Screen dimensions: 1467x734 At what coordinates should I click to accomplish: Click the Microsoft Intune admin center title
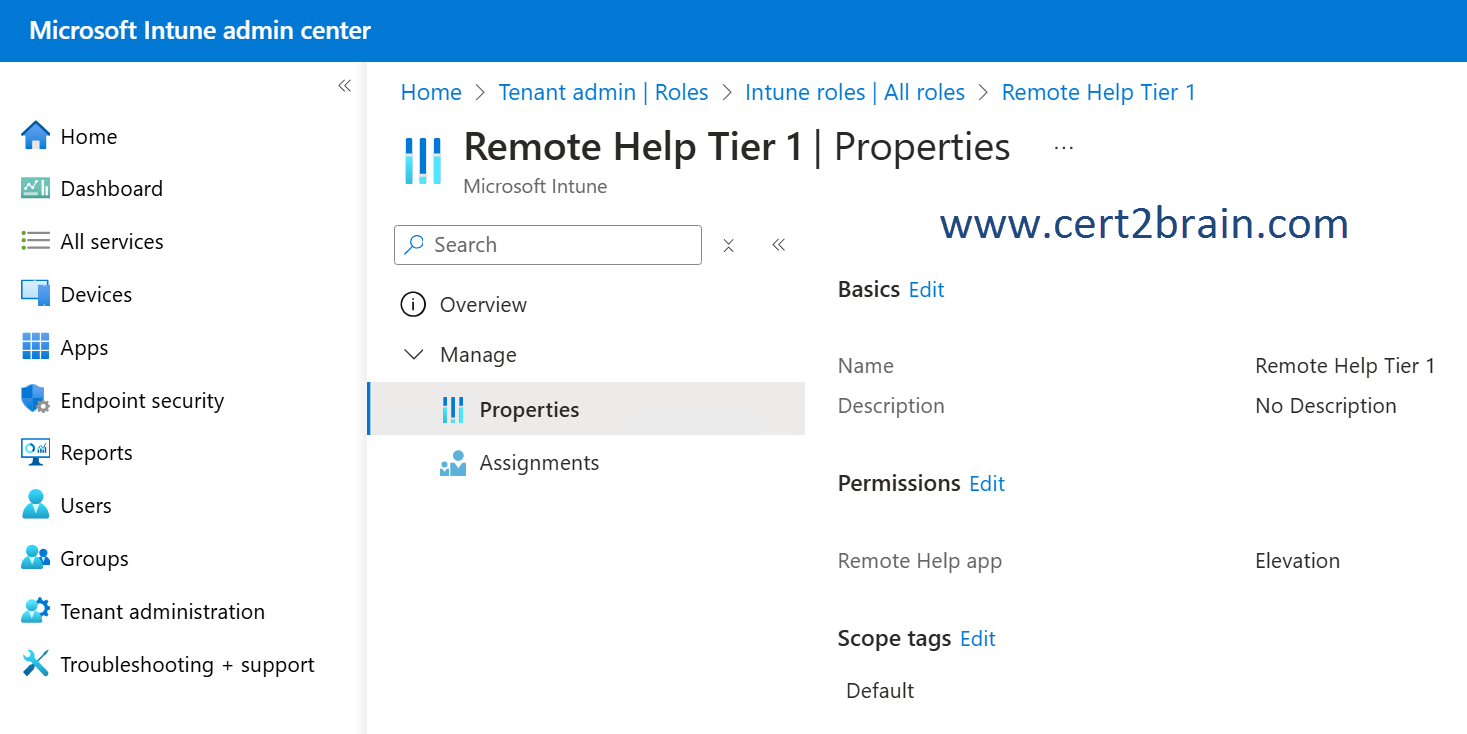(200, 31)
